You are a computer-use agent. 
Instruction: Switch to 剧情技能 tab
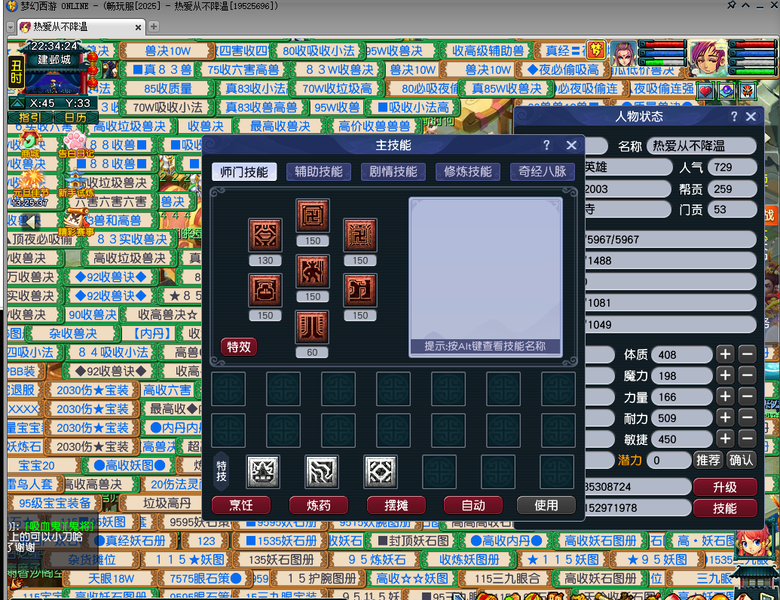(x=393, y=172)
